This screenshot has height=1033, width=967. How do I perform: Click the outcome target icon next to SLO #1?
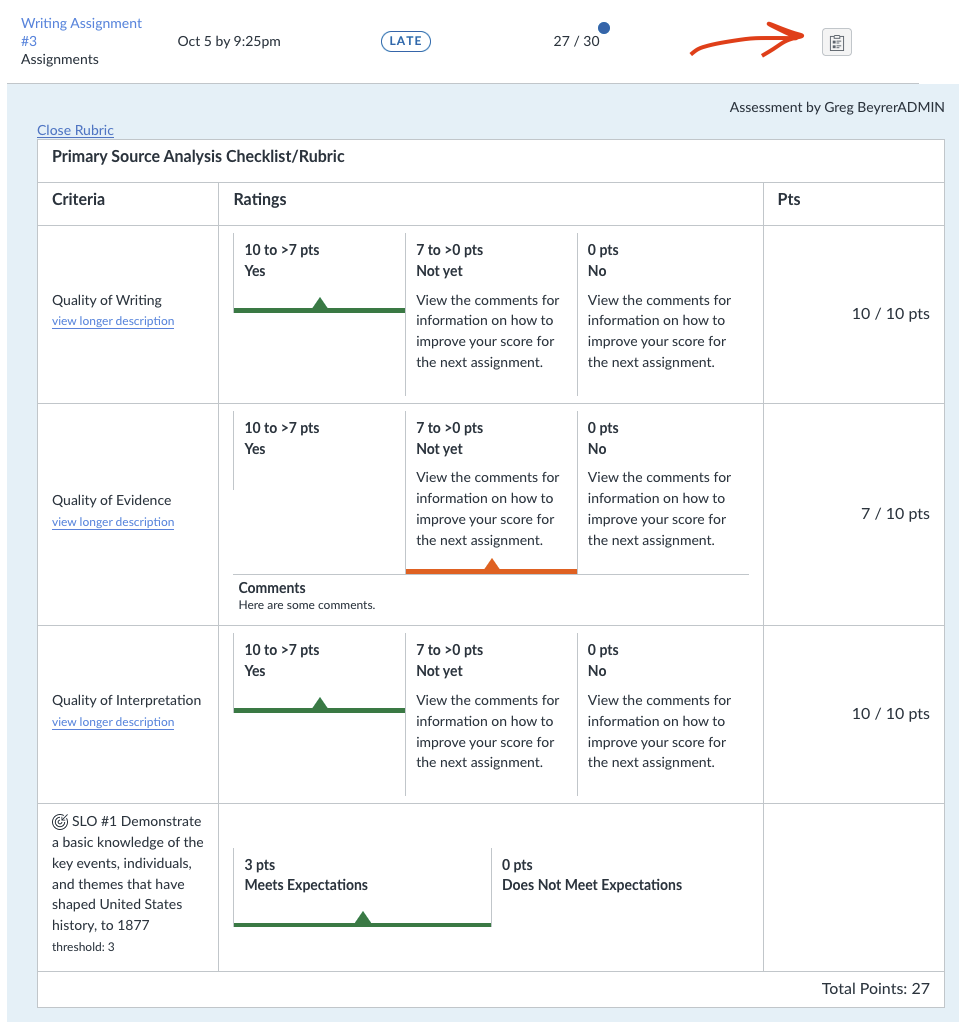(x=60, y=822)
